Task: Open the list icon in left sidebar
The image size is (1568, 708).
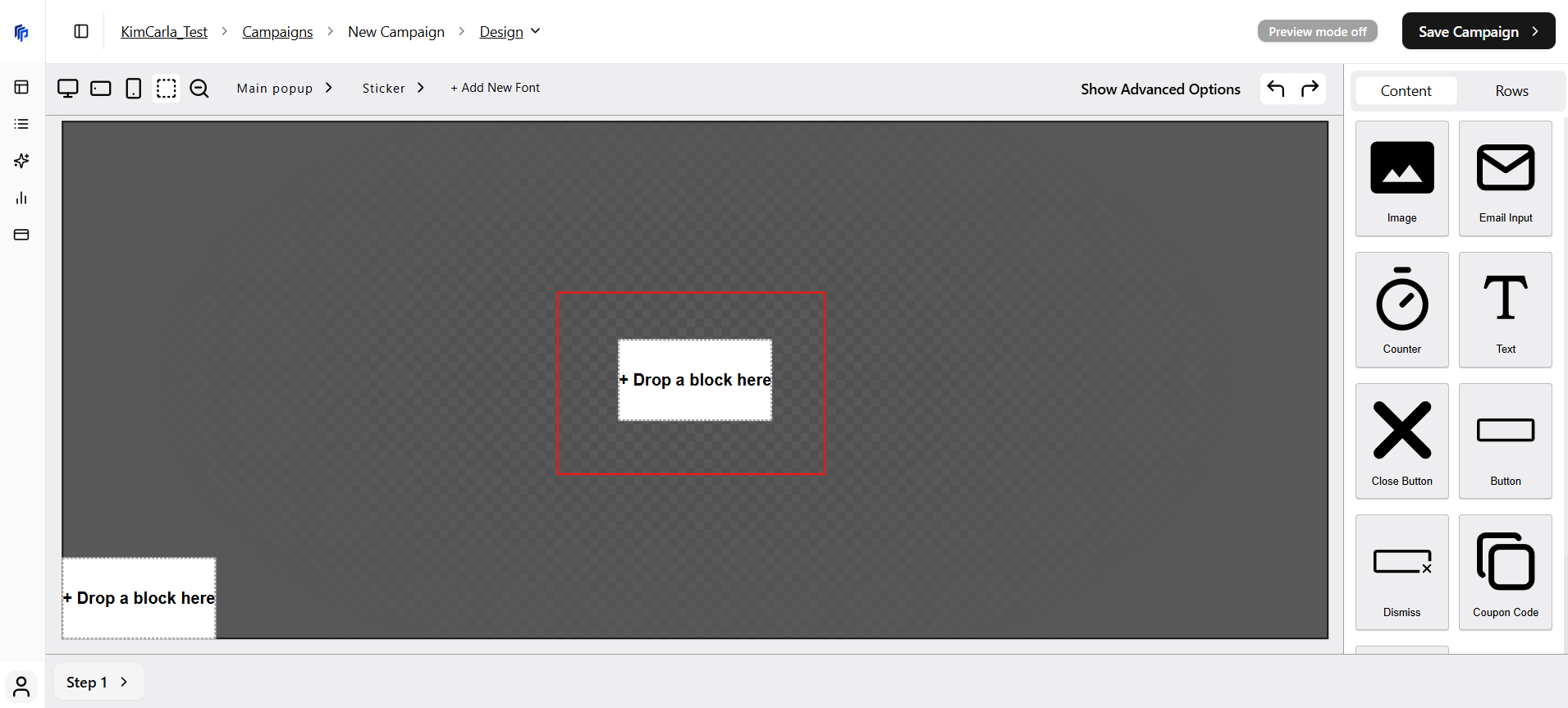Action: pos(21,124)
